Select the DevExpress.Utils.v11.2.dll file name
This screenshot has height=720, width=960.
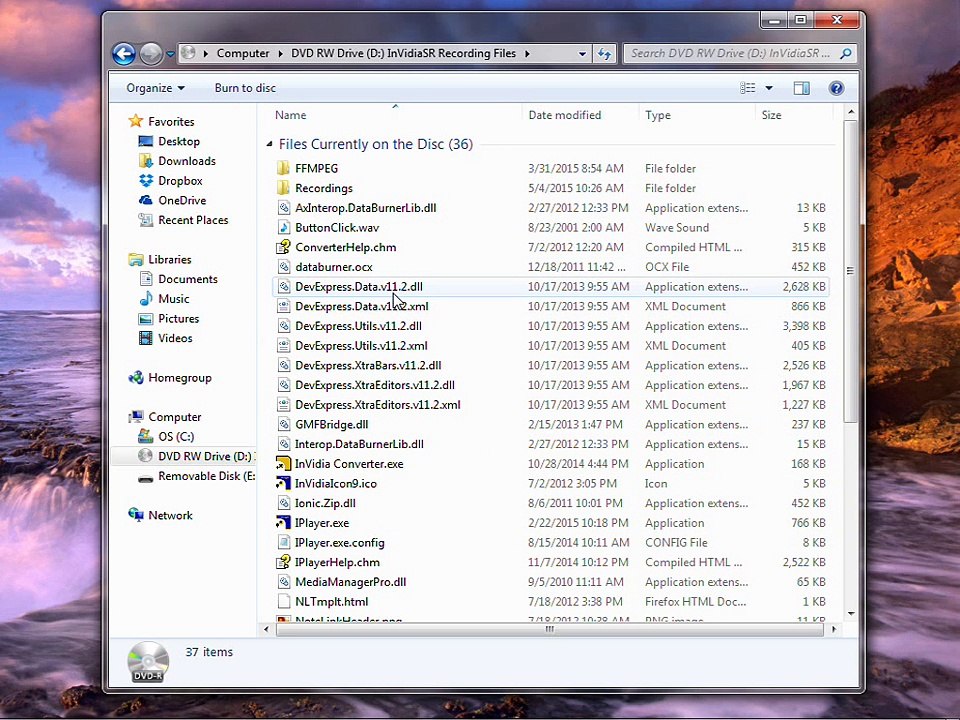pos(358,326)
